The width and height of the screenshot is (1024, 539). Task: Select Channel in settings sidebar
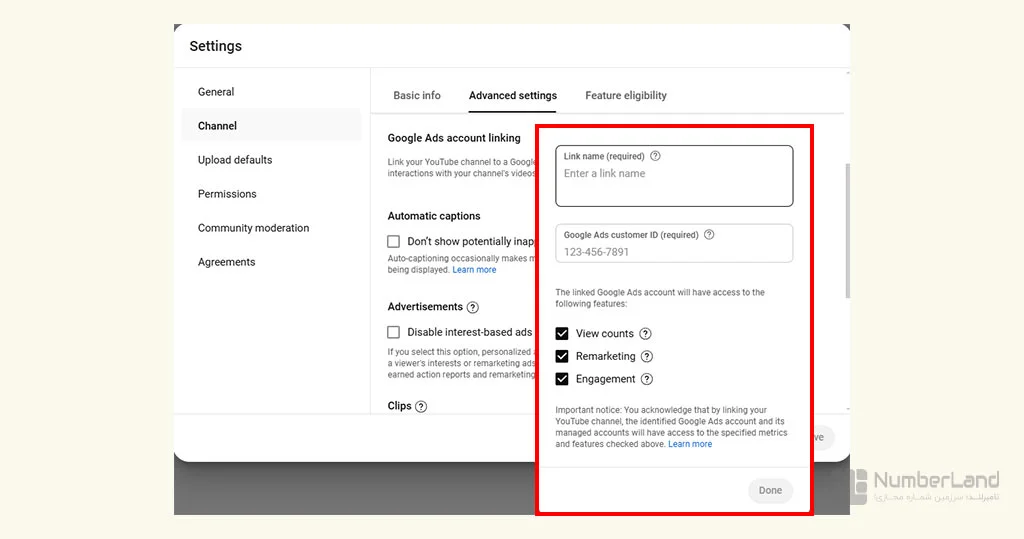(x=271, y=126)
